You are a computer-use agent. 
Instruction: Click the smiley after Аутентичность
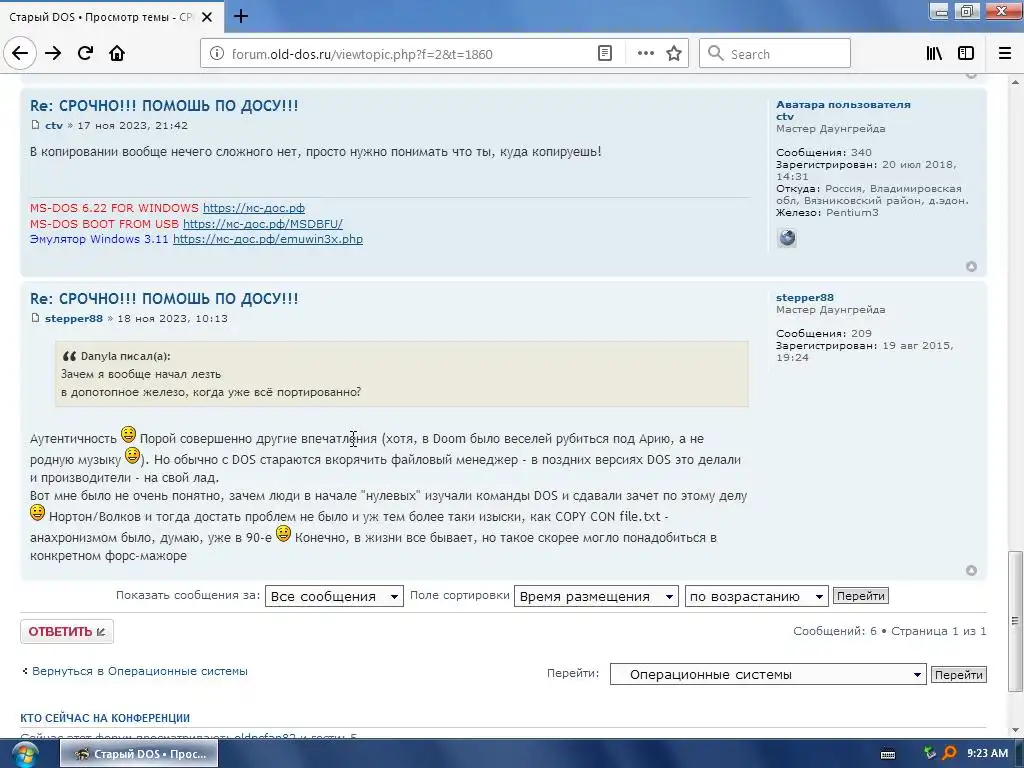click(x=128, y=434)
